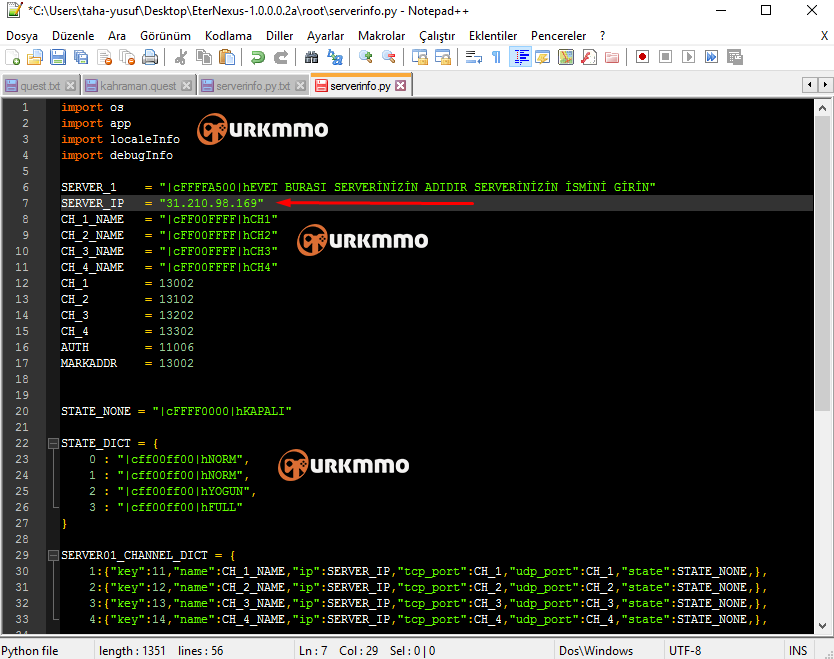Click the Zoom in magnifier icon
This screenshot has width=834, height=659.
point(365,57)
